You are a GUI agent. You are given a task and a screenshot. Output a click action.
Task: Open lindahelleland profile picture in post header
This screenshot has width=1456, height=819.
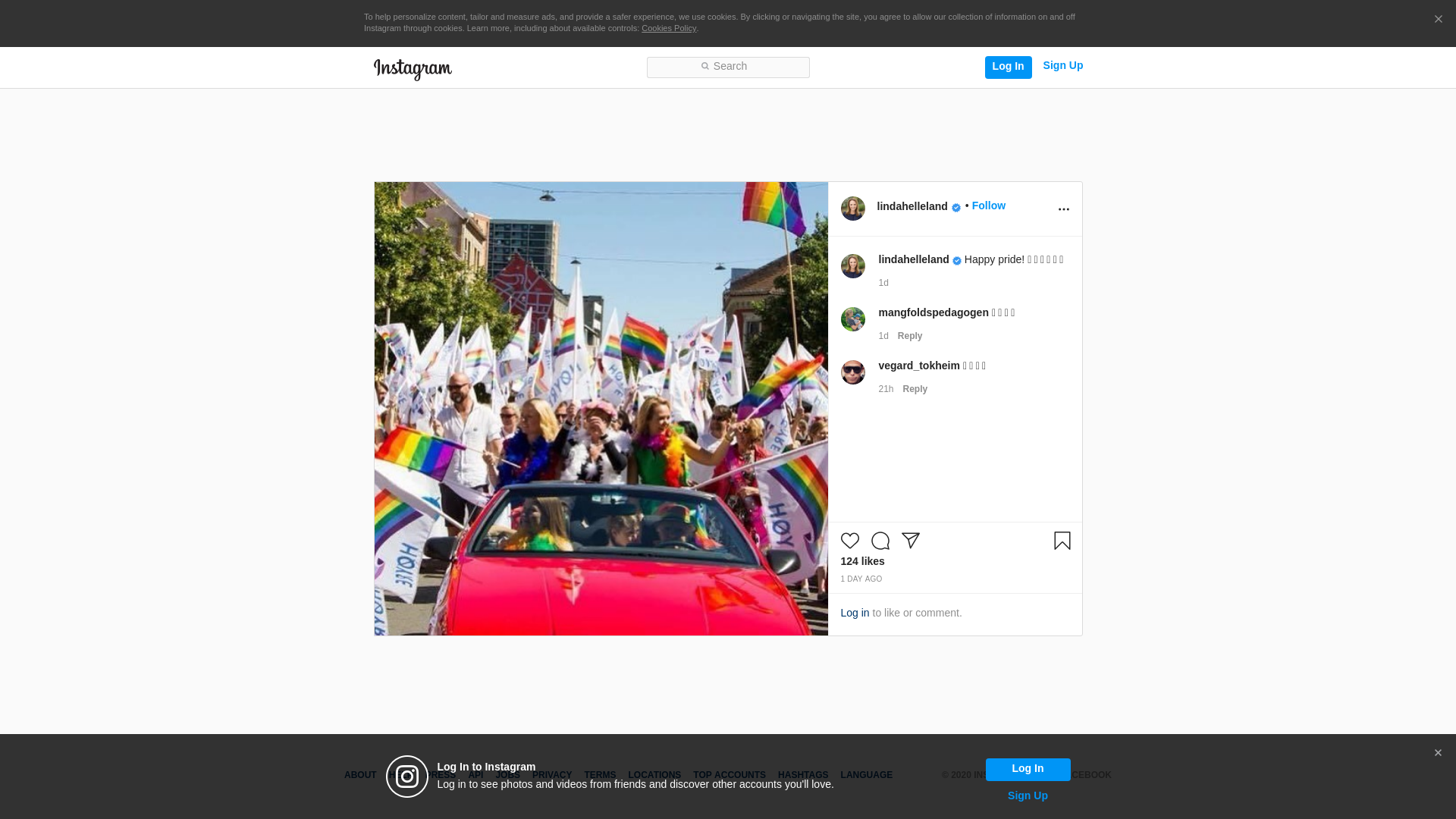(x=852, y=209)
